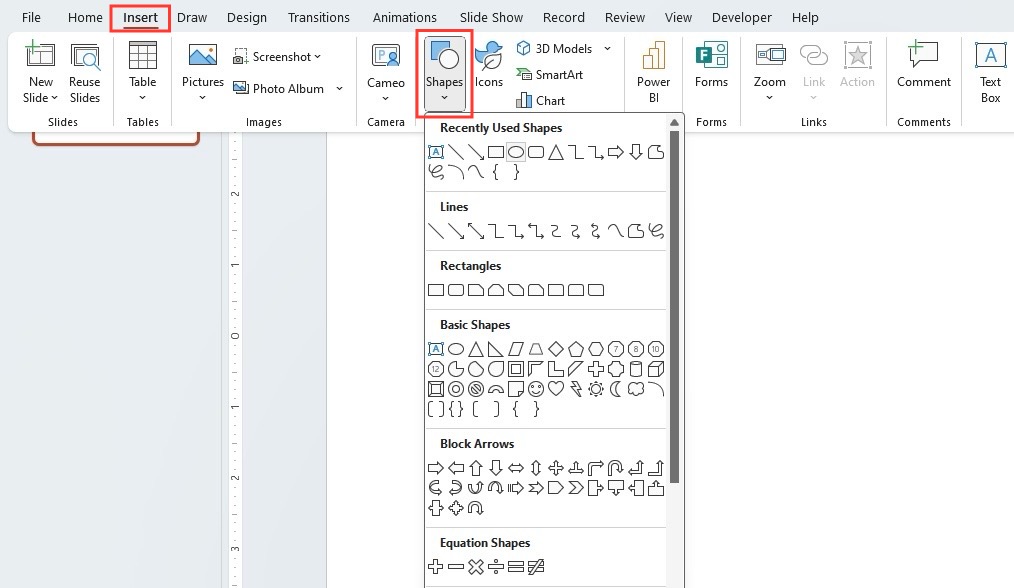Choose the Cube in Basic Shapes
The height and width of the screenshot is (588, 1014).
[x=656, y=369]
